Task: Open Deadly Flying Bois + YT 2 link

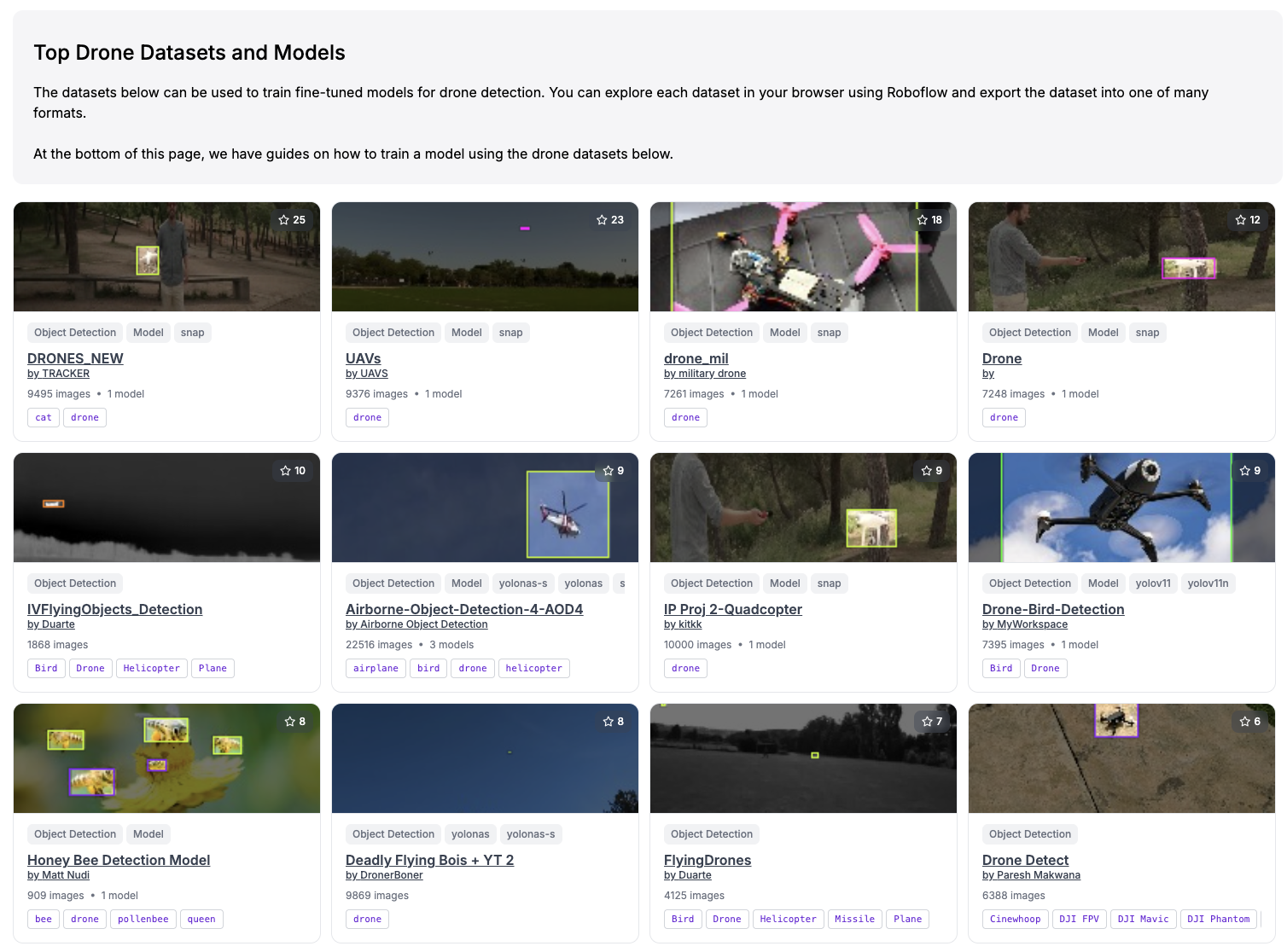Action: [429, 860]
